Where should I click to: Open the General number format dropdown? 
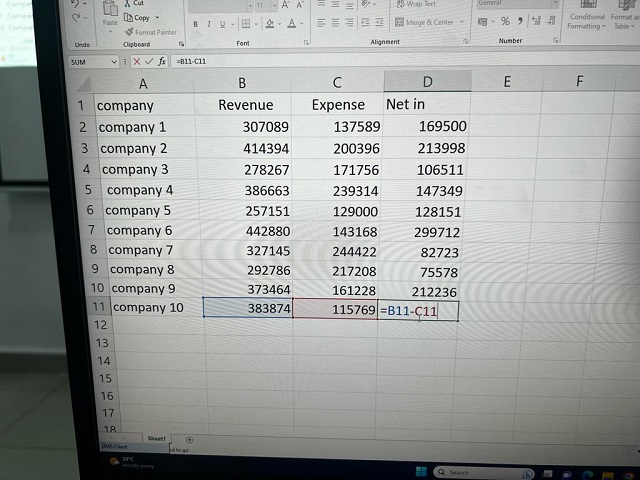[x=555, y=3]
